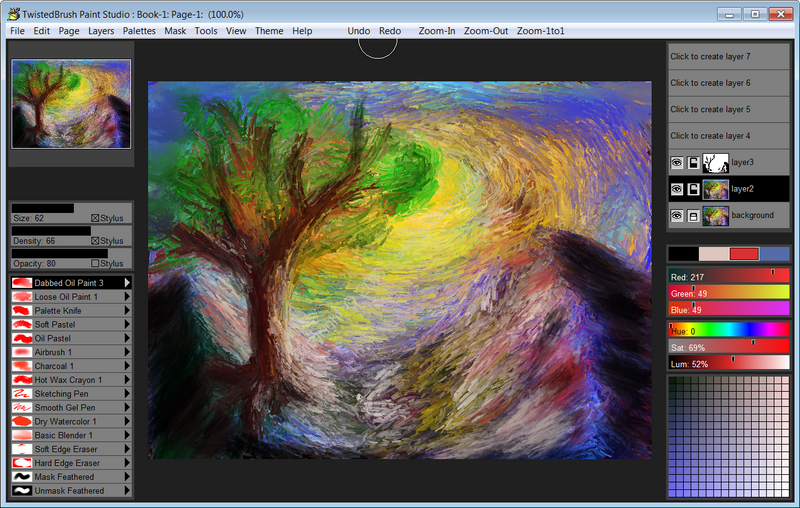The image size is (800, 508).
Task: Click to create layer 4
Action: click(x=729, y=136)
